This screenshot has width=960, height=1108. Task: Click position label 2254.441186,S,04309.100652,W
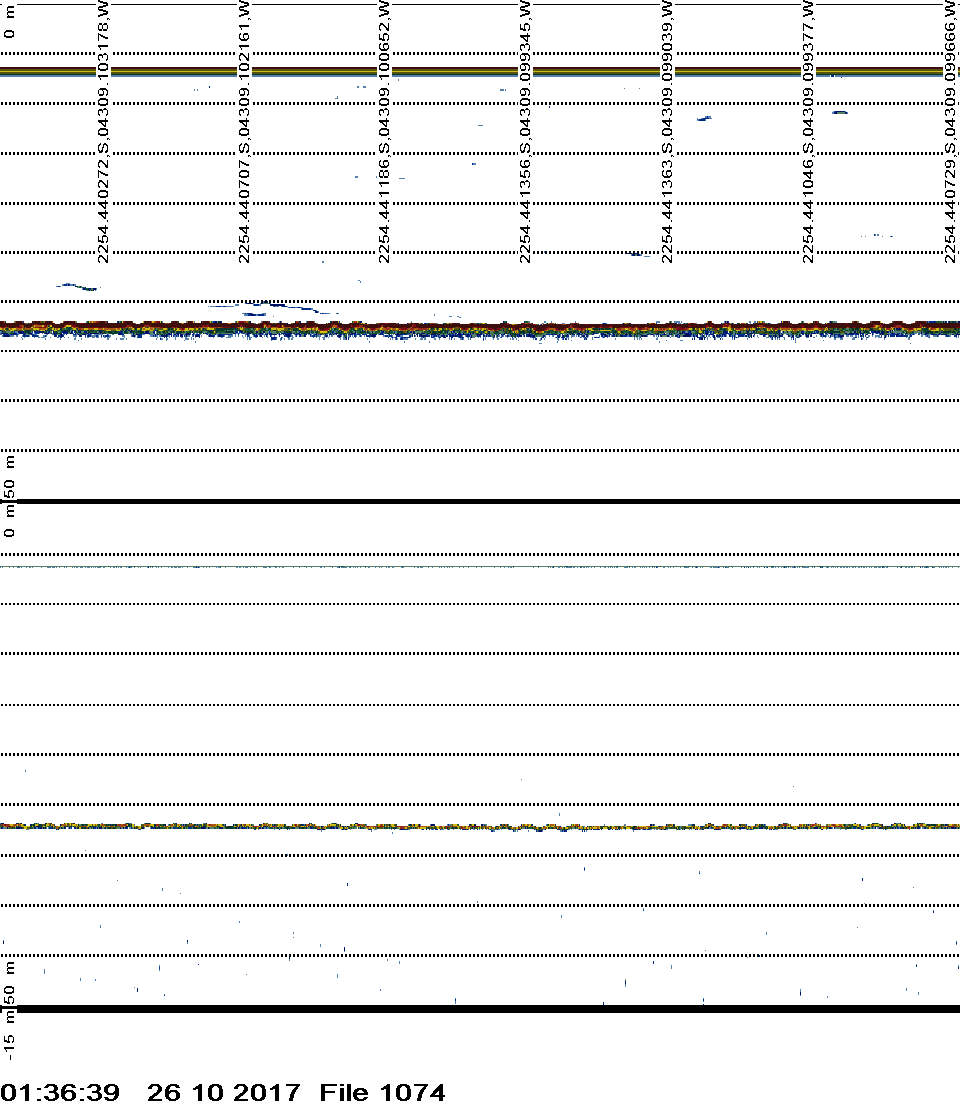(x=384, y=132)
